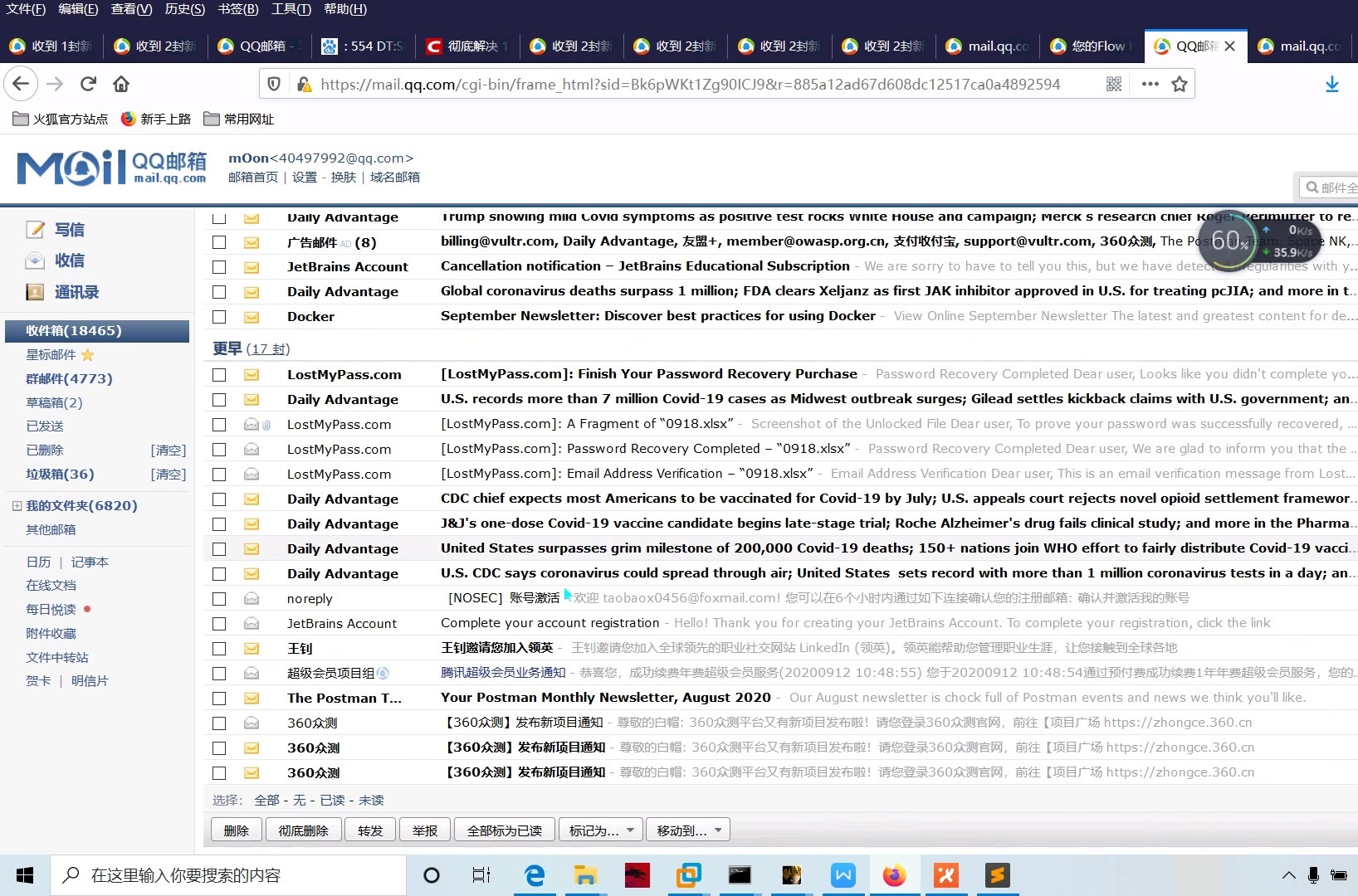Reload the page with the refresh icon
This screenshot has height=896, width=1358.
pos(88,84)
